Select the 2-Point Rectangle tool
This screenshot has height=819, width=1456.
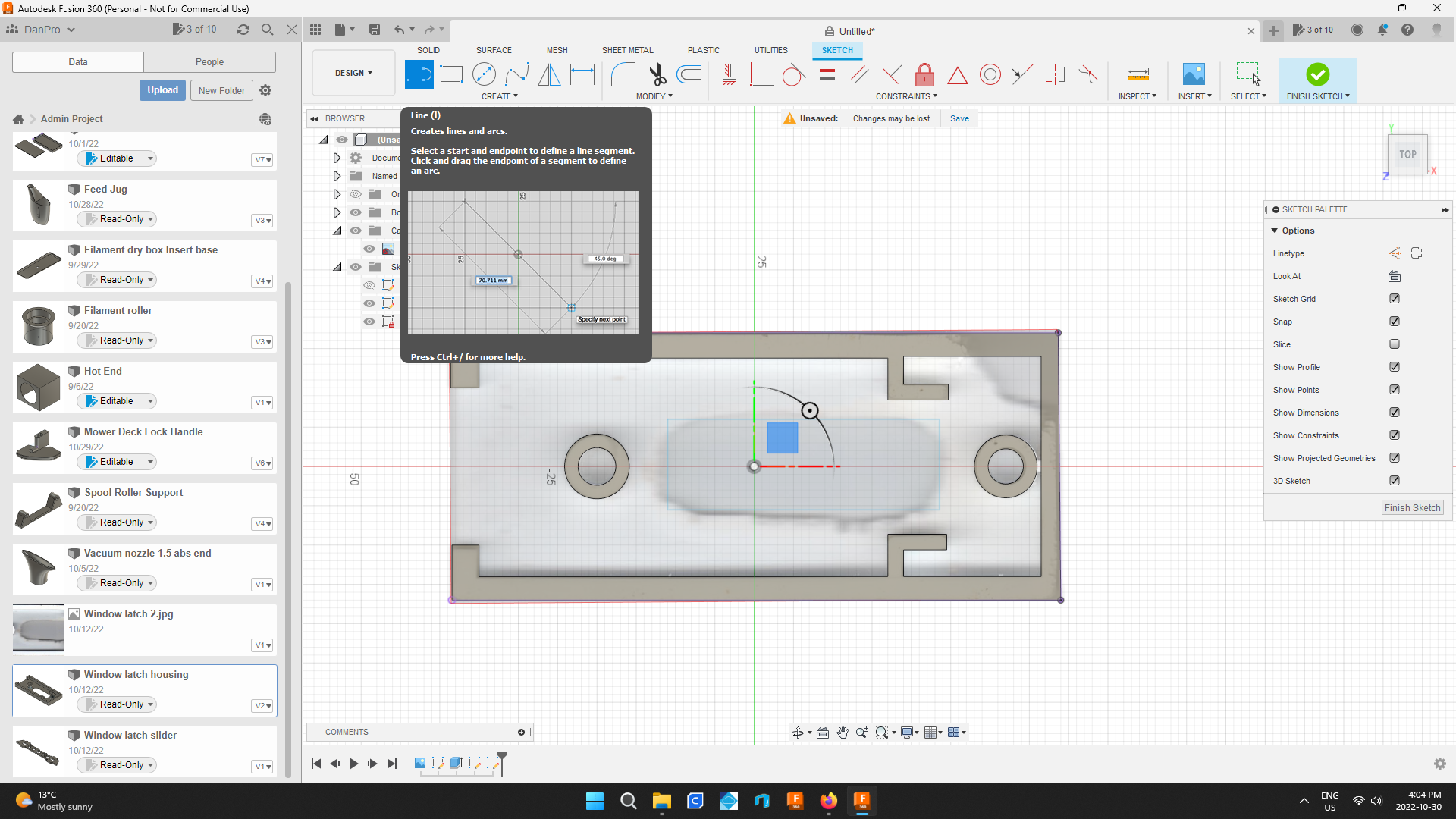pyautogui.click(x=452, y=74)
